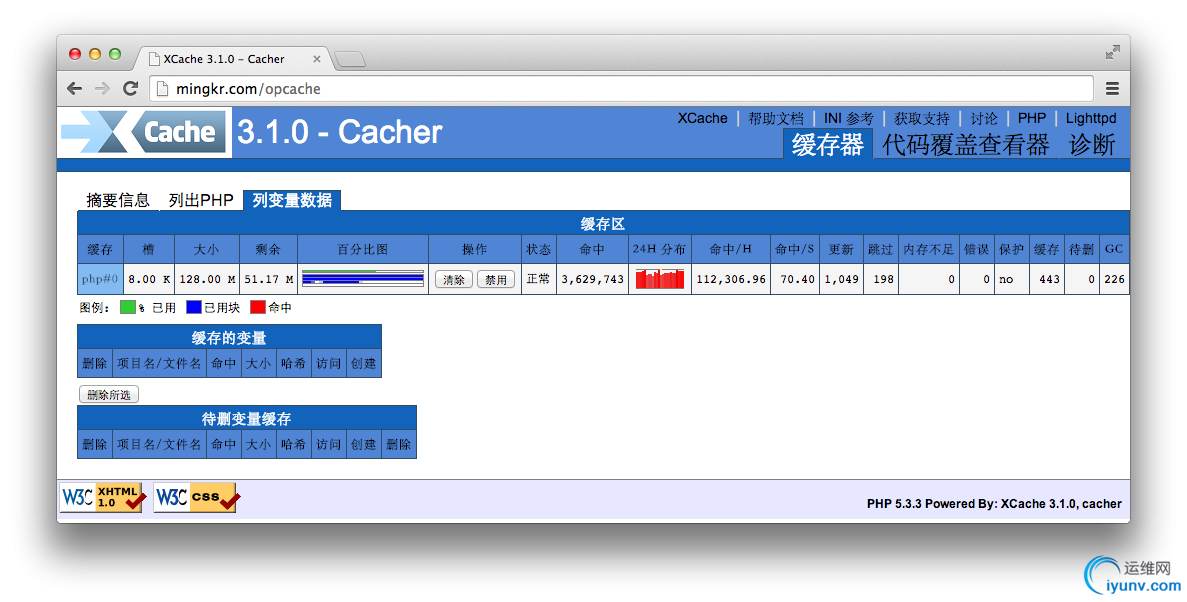Open the 帮助文档 link
1187x602 pixels.
pos(775,118)
